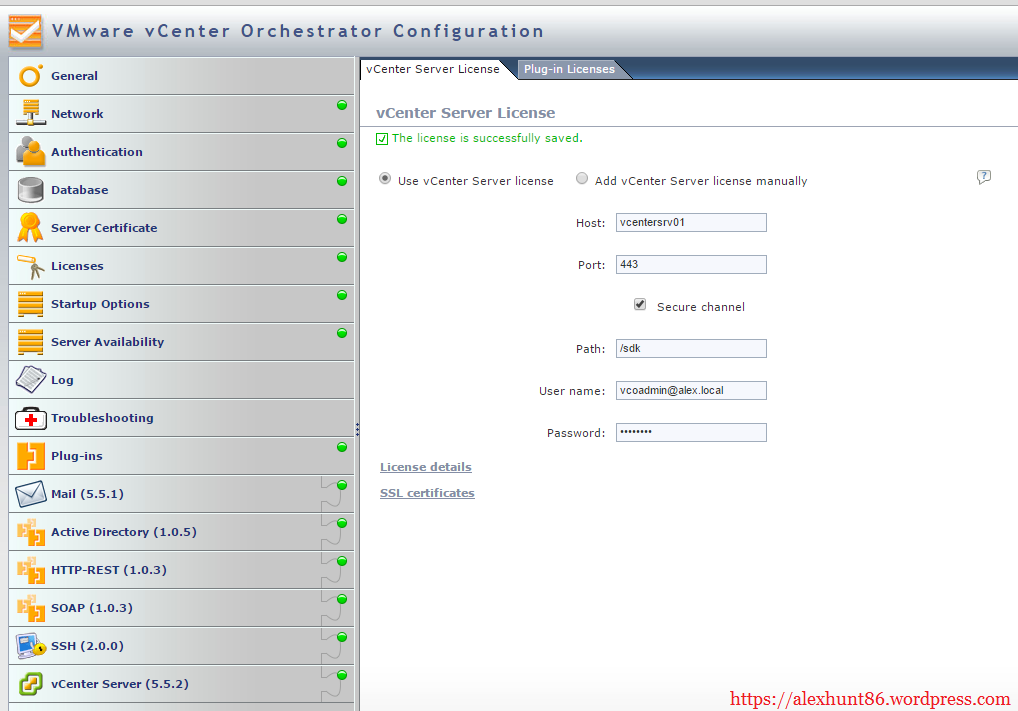Select Add vCenter Server license manually radio
This screenshot has width=1018, height=711.
click(x=582, y=178)
